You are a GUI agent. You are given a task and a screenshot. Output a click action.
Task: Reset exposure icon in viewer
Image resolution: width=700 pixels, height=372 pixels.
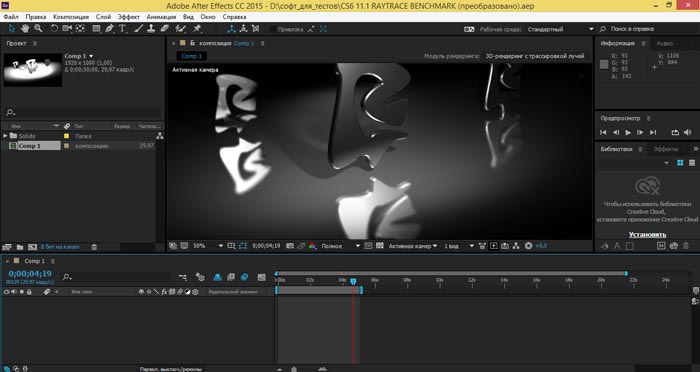click(528, 246)
